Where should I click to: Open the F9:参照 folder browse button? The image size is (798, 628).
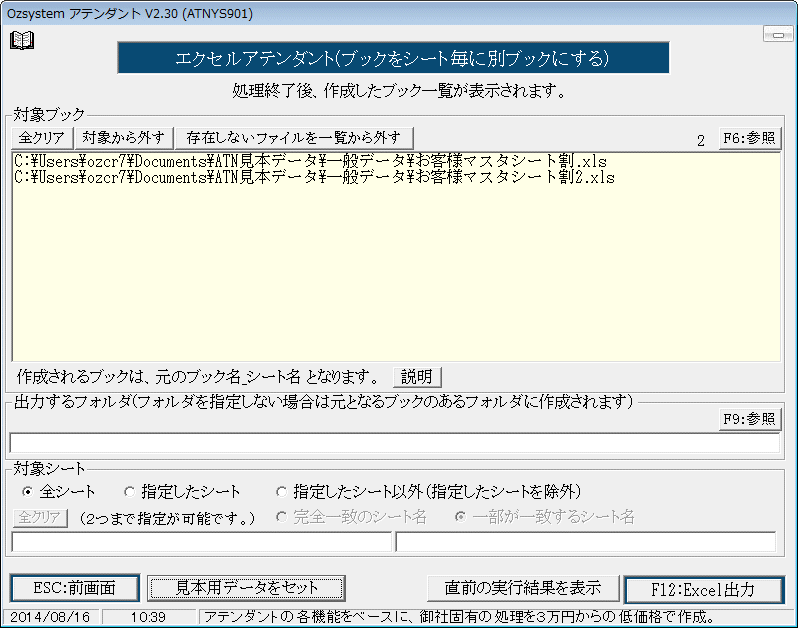coord(749,419)
